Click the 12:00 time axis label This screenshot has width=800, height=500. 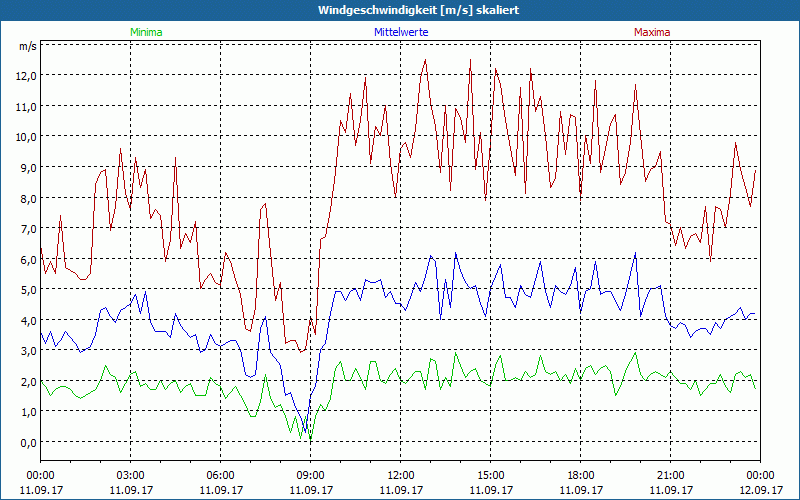click(400, 475)
